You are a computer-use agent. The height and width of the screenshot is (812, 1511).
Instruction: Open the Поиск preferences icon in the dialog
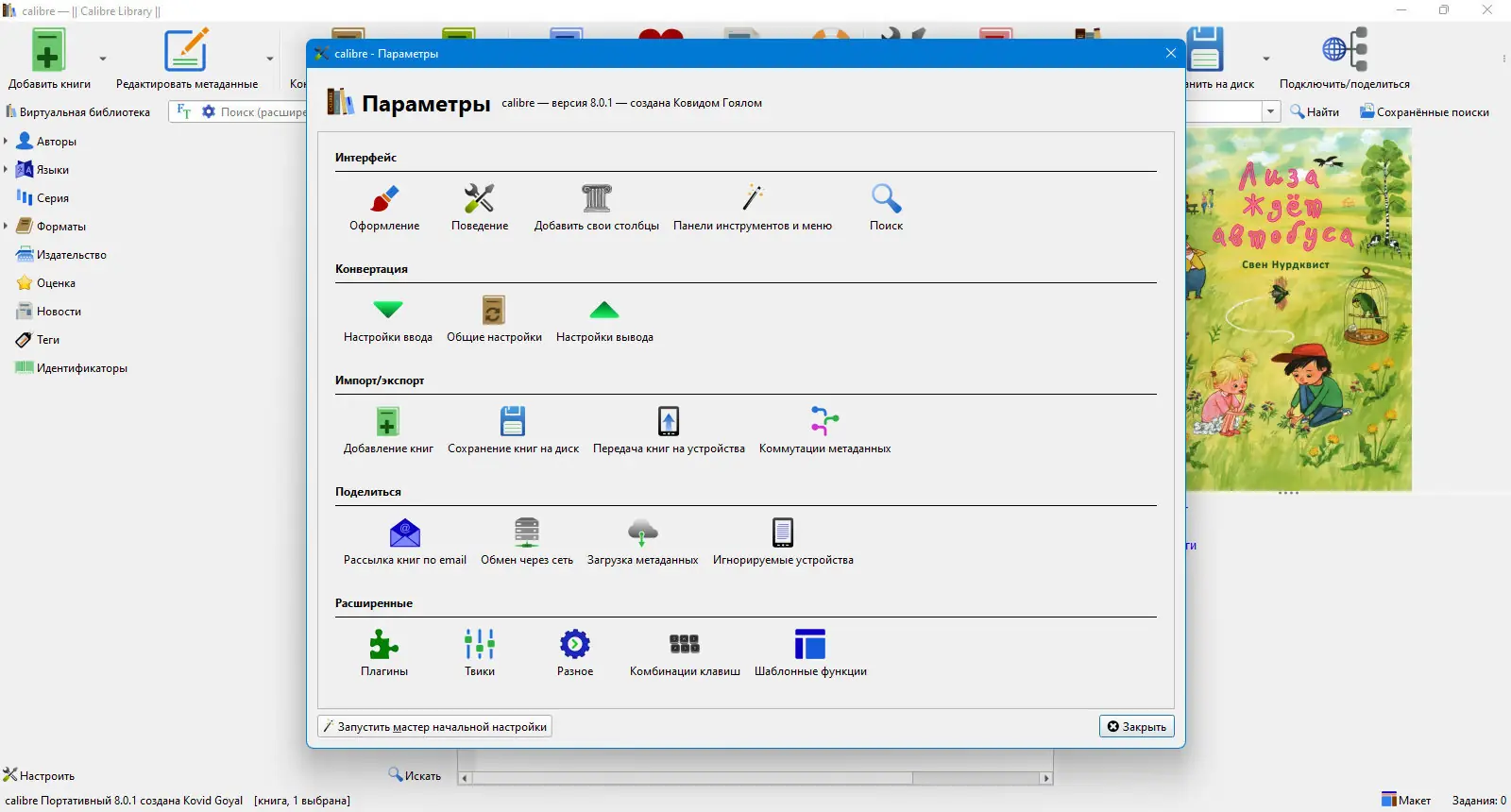[886, 208]
